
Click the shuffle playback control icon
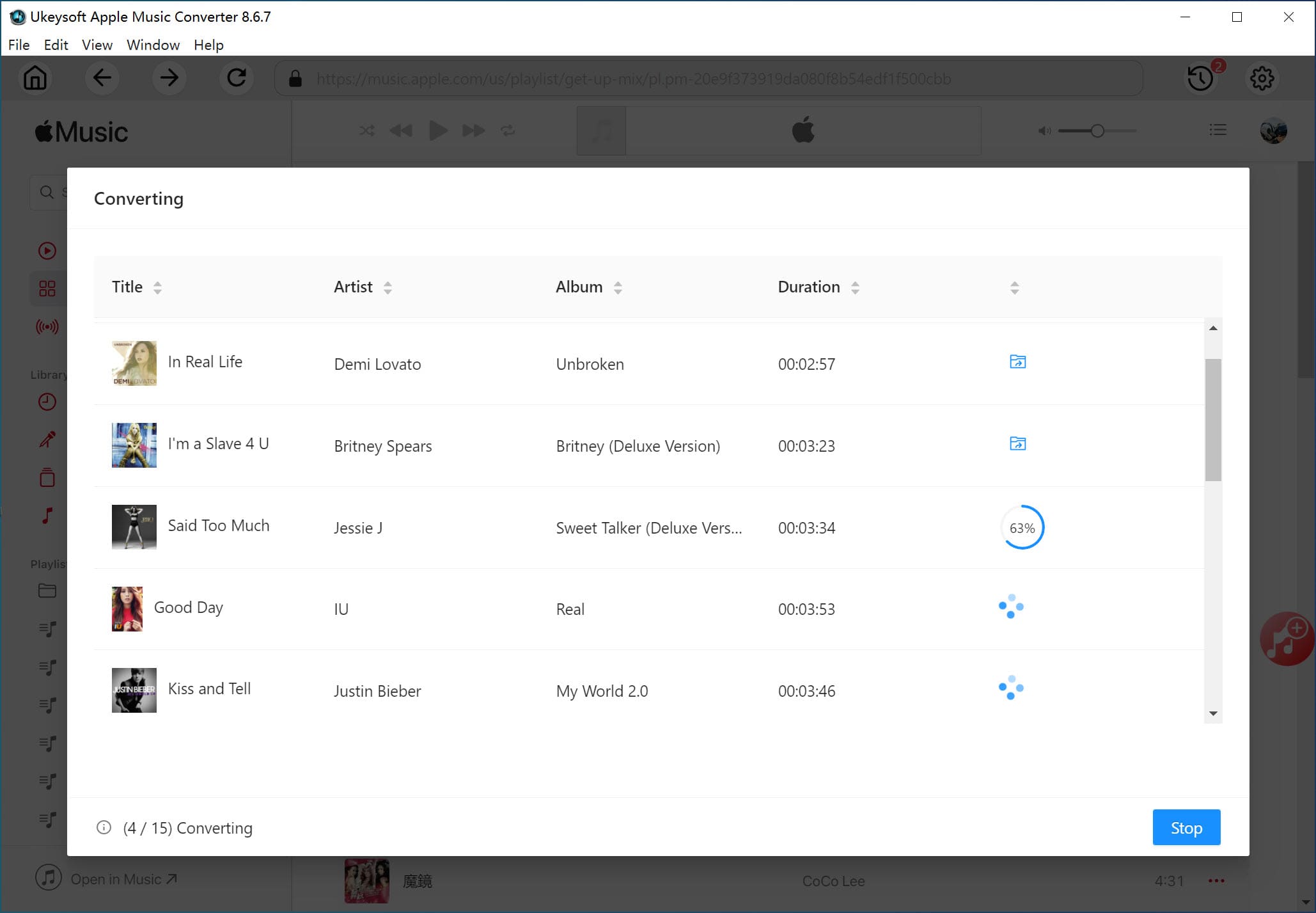(366, 130)
